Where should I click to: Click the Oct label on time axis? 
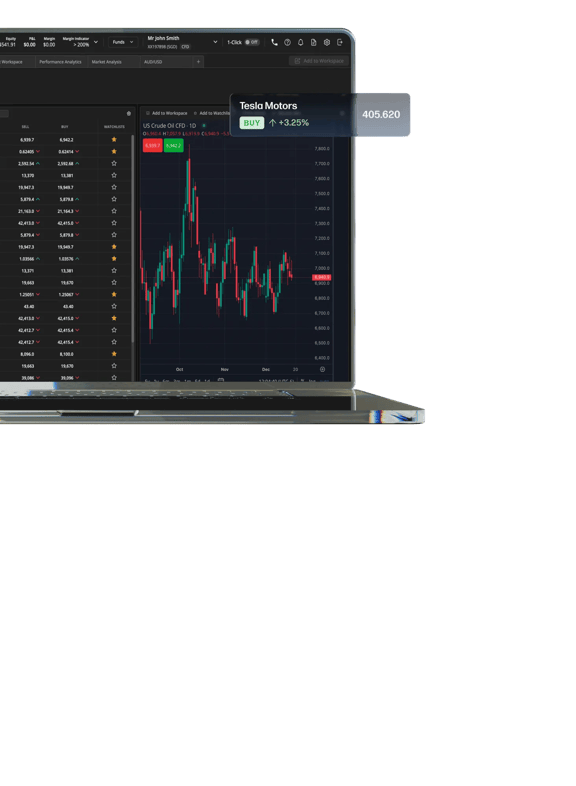[179, 369]
